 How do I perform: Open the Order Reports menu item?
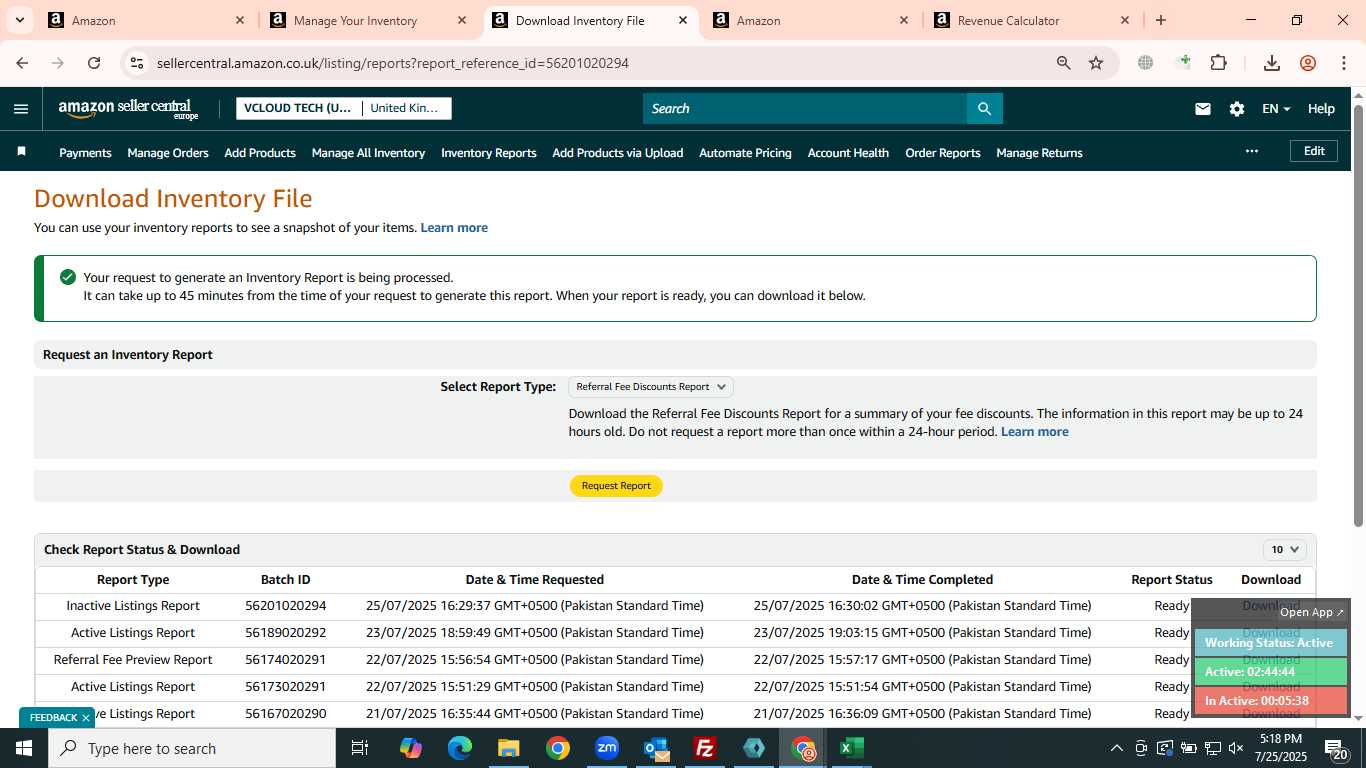tap(943, 153)
